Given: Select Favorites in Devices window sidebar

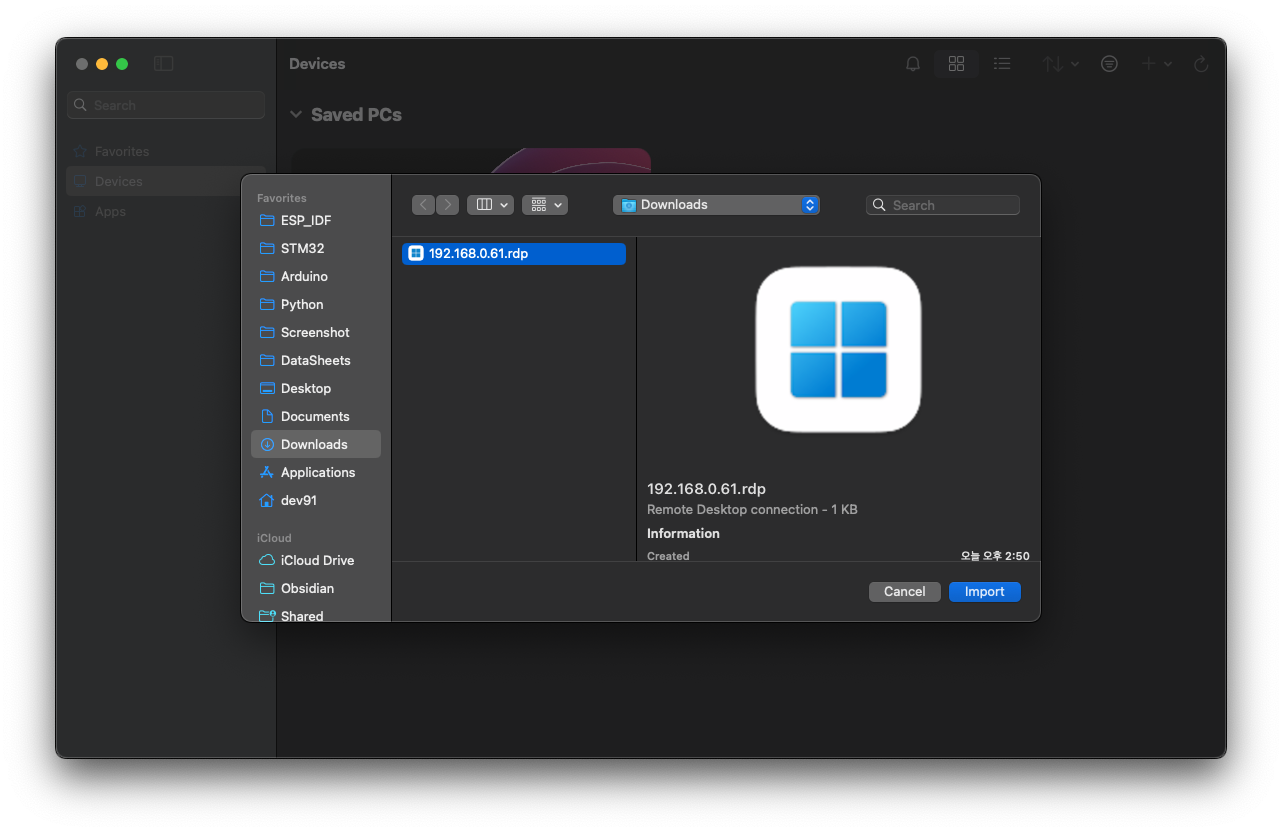Looking at the screenshot, I should (x=166, y=151).
